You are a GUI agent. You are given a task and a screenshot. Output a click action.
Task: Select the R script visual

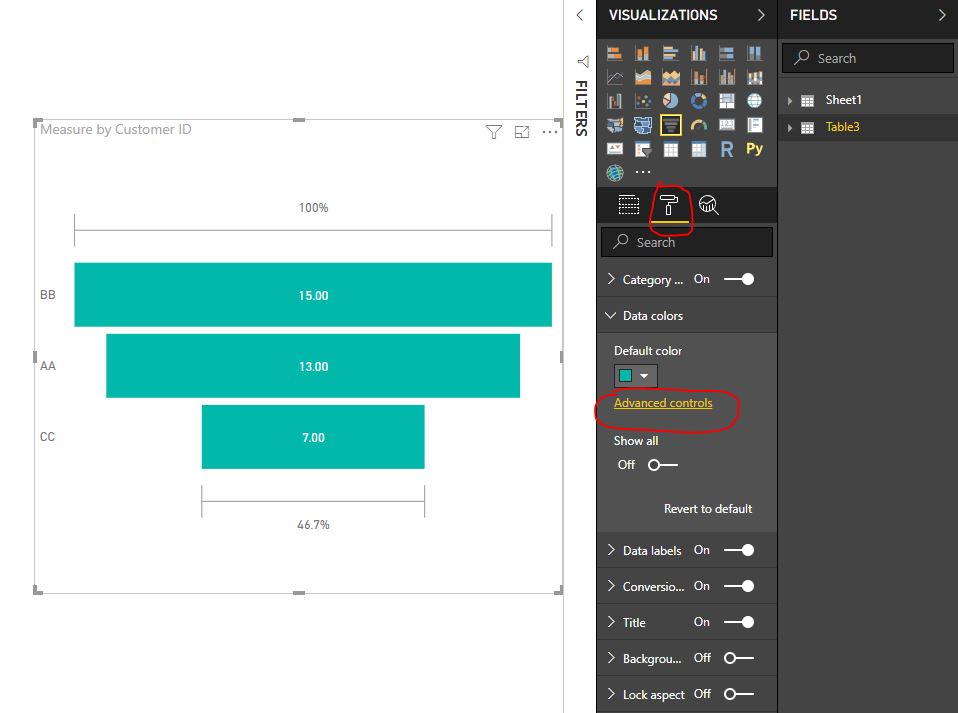[x=726, y=149]
